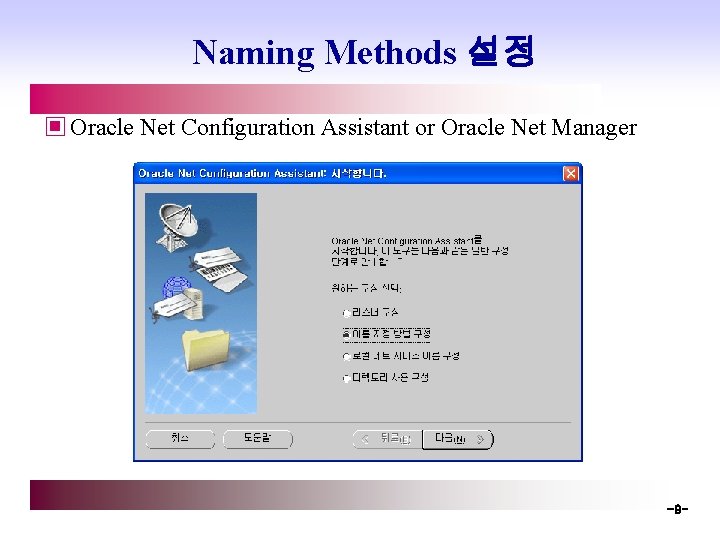720x540 pixels.
Task: Click the wizard illustration with satellite dish
Action: click(x=201, y=304)
